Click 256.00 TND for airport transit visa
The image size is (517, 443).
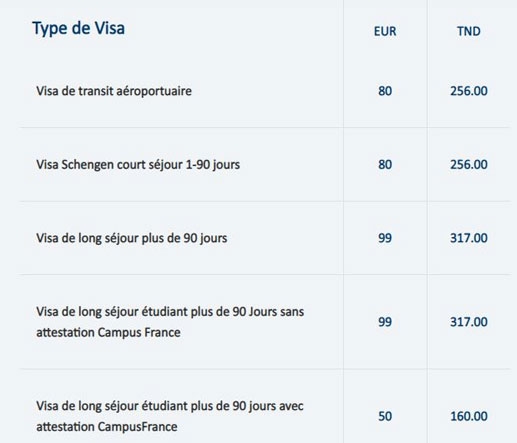pyautogui.click(x=469, y=91)
